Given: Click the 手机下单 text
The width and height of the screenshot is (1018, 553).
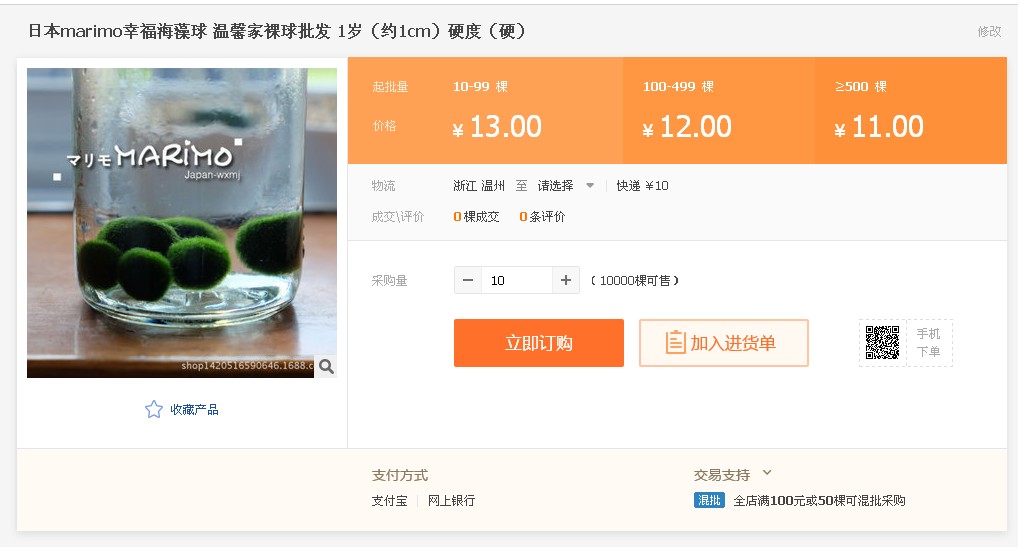Looking at the screenshot, I should [x=928, y=343].
